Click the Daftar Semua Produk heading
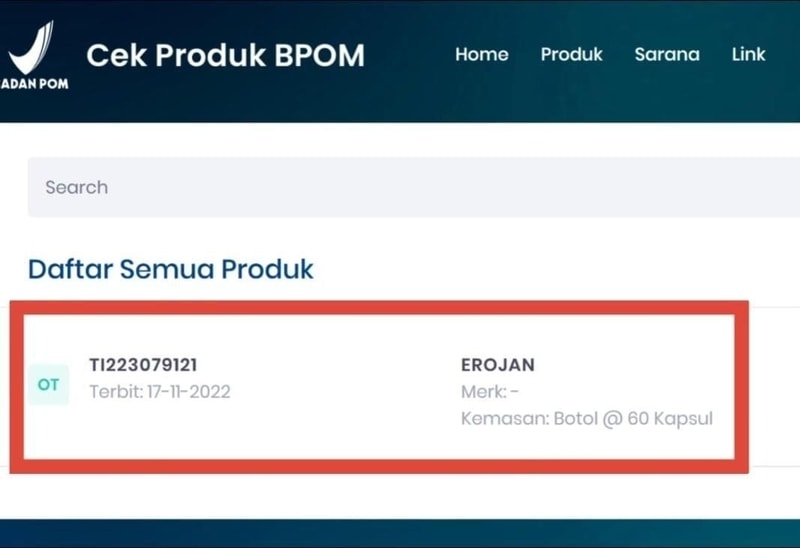 coord(170,269)
